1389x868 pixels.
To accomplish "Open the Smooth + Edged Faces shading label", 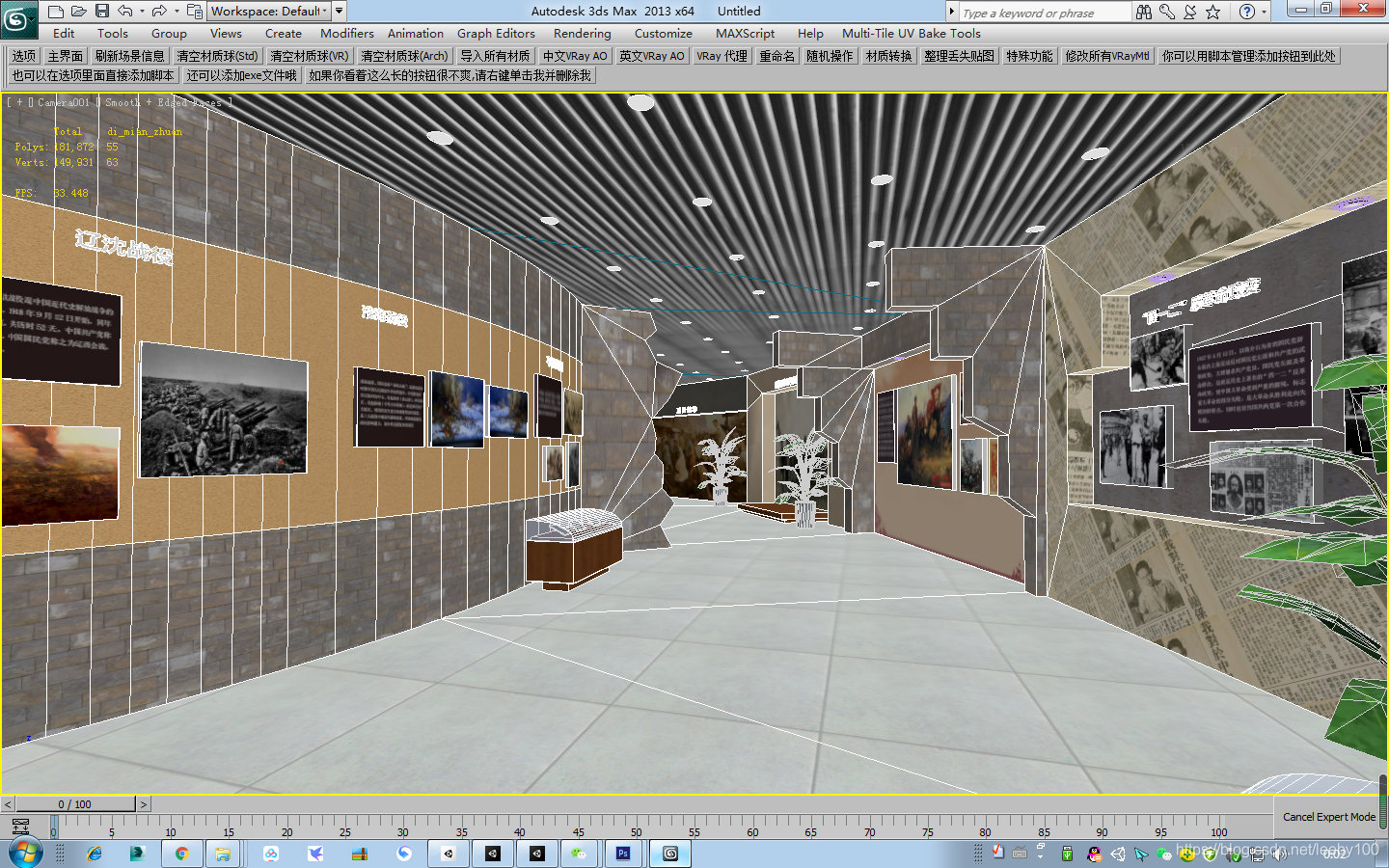I will point(163,102).
